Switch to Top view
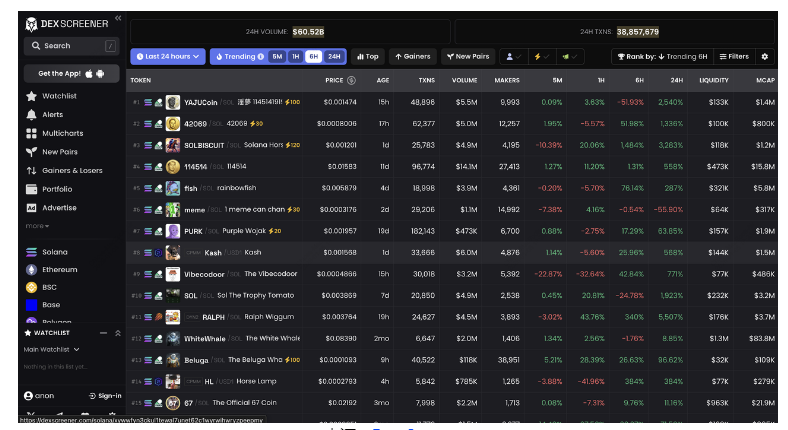The width and height of the screenshot is (788, 430). 368,57
